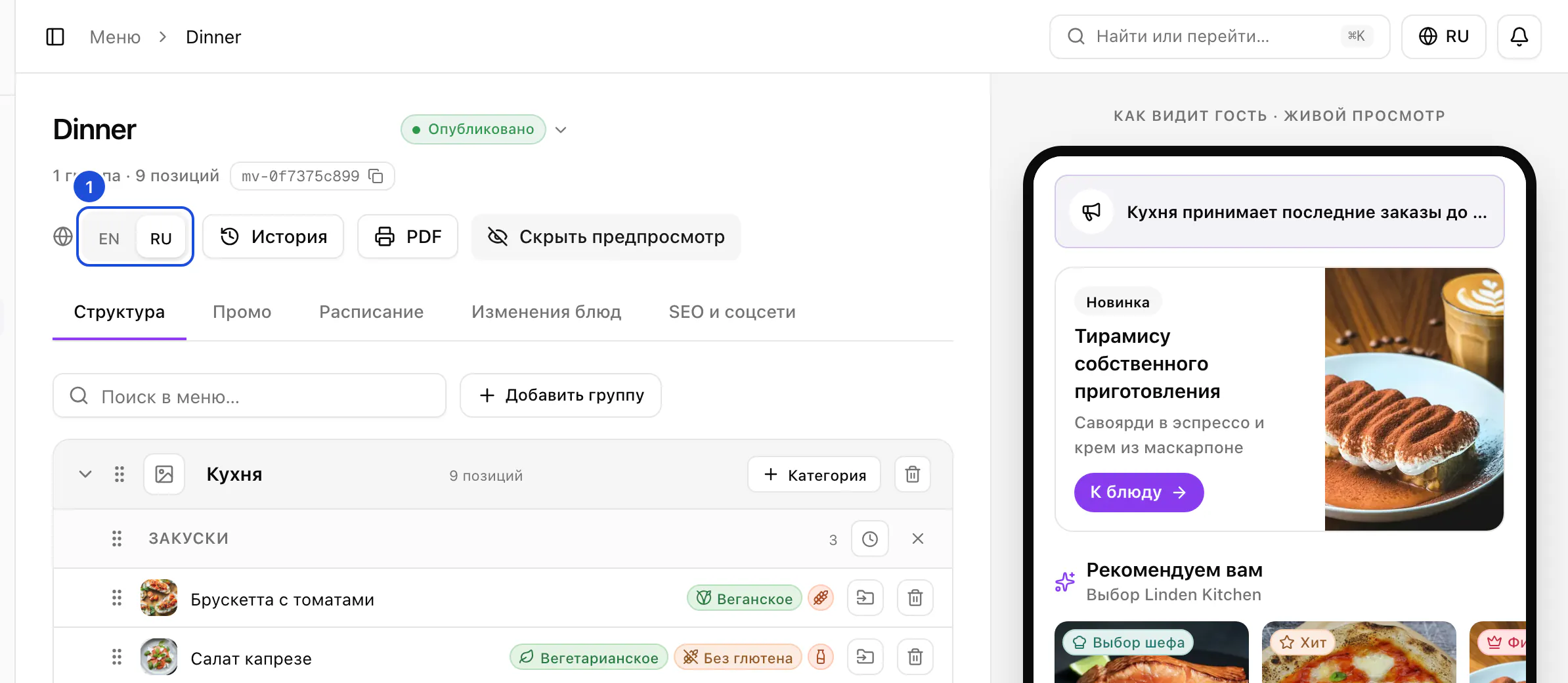Go to Меню breadcrumb

tap(115, 37)
